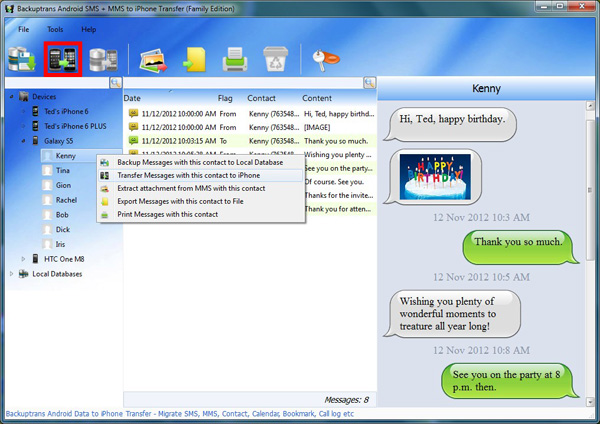Click the message list search input field
This screenshot has height=424, width=600.
pos(243,83)
